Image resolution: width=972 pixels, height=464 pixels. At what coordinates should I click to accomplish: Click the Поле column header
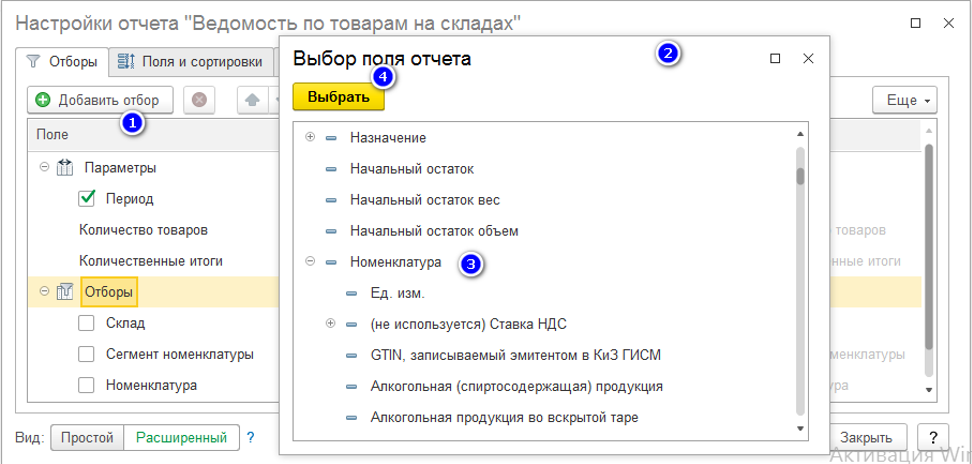pos(53,134)
